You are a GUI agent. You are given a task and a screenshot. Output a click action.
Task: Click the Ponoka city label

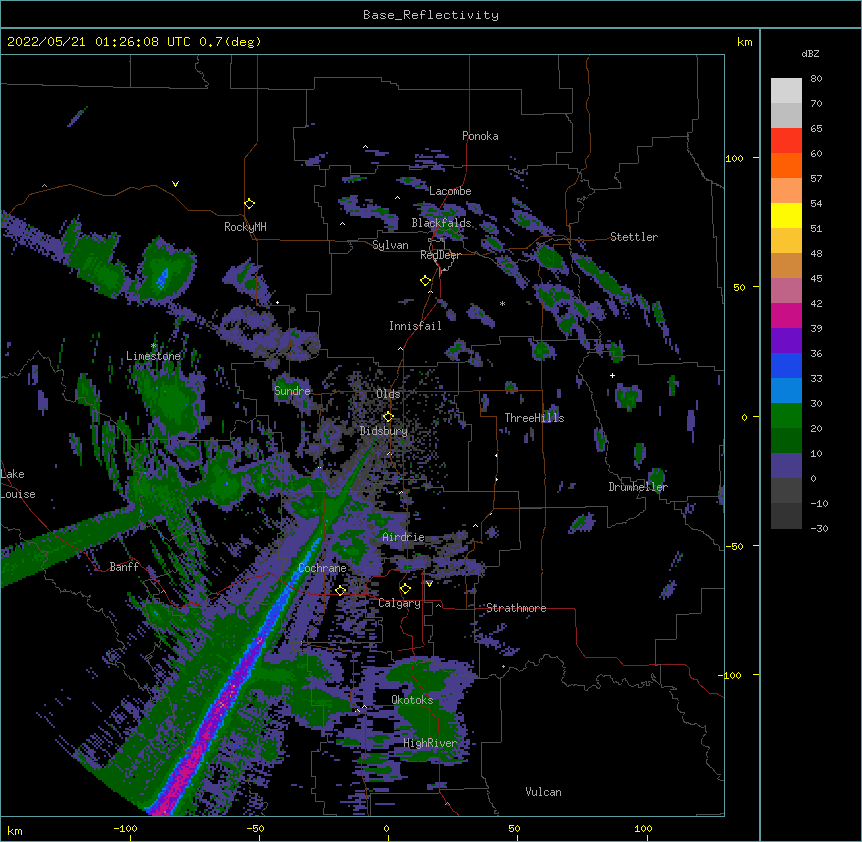pos(480,136)
